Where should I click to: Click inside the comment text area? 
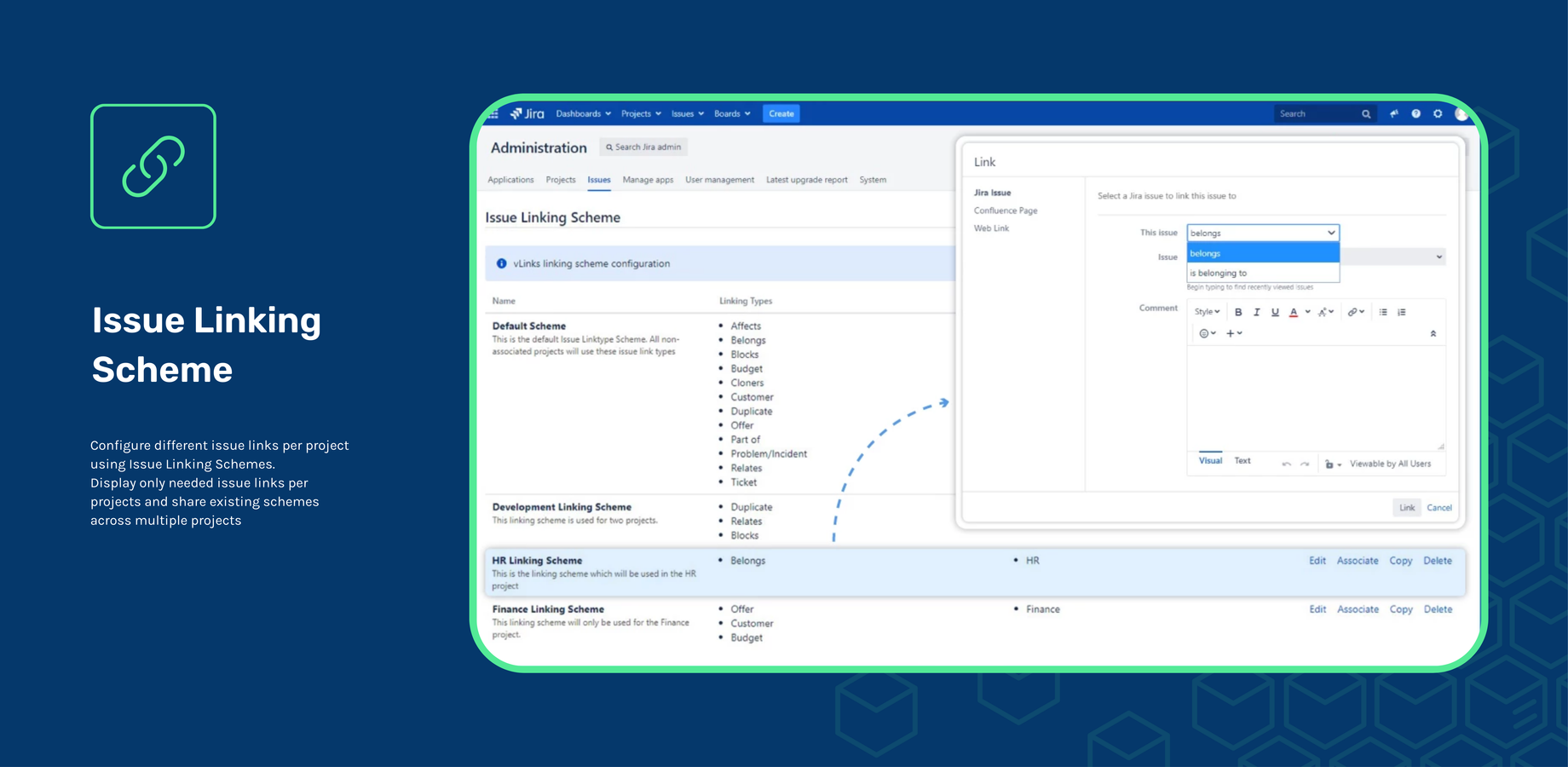tap(1316, 396)
